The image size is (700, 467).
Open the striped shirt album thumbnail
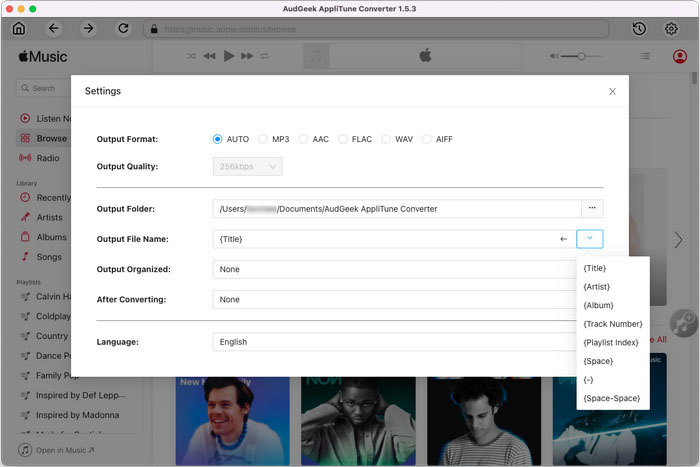[484, 421]
